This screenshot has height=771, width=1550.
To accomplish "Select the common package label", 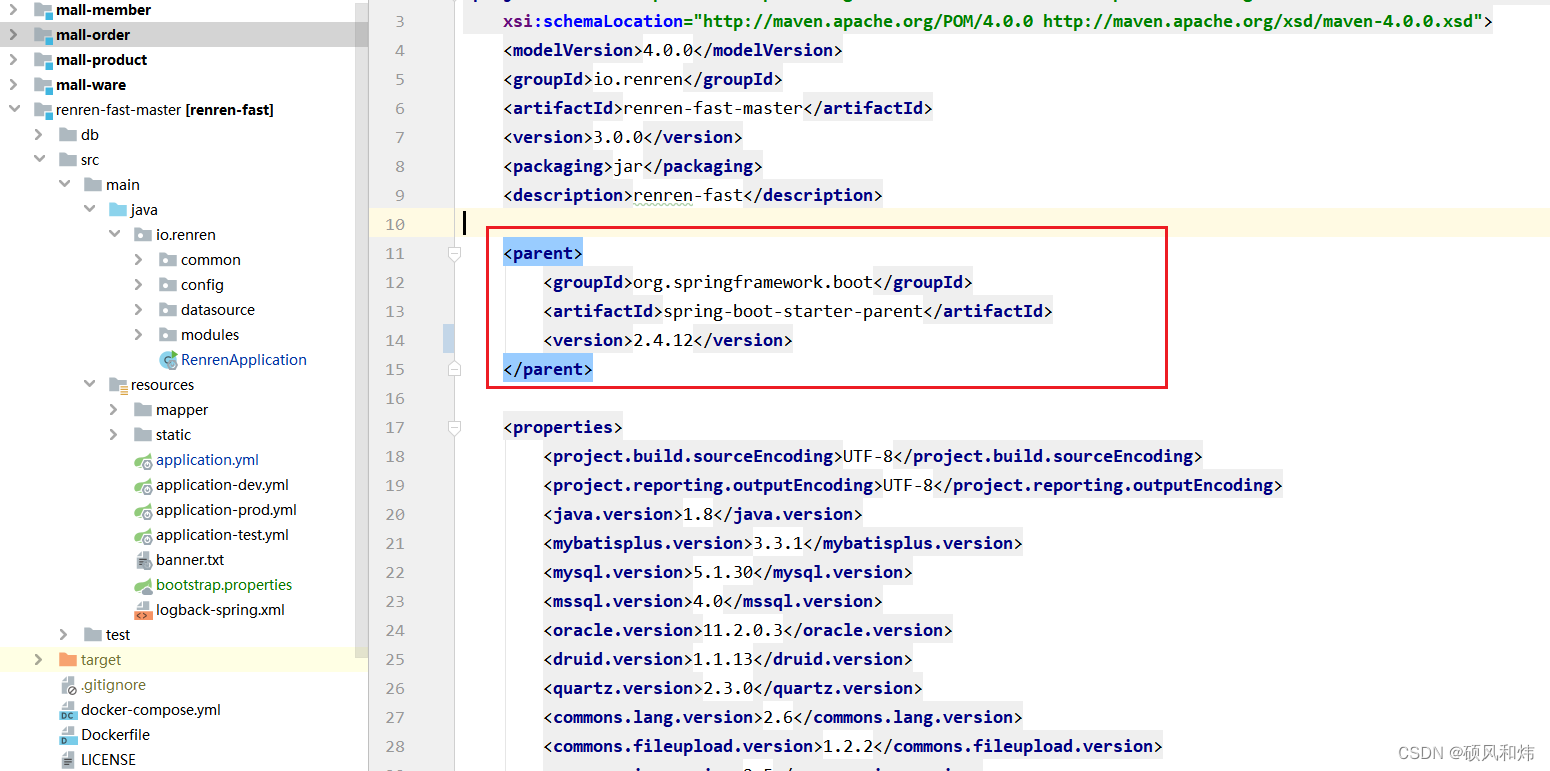I will click(x=211, y=260).
